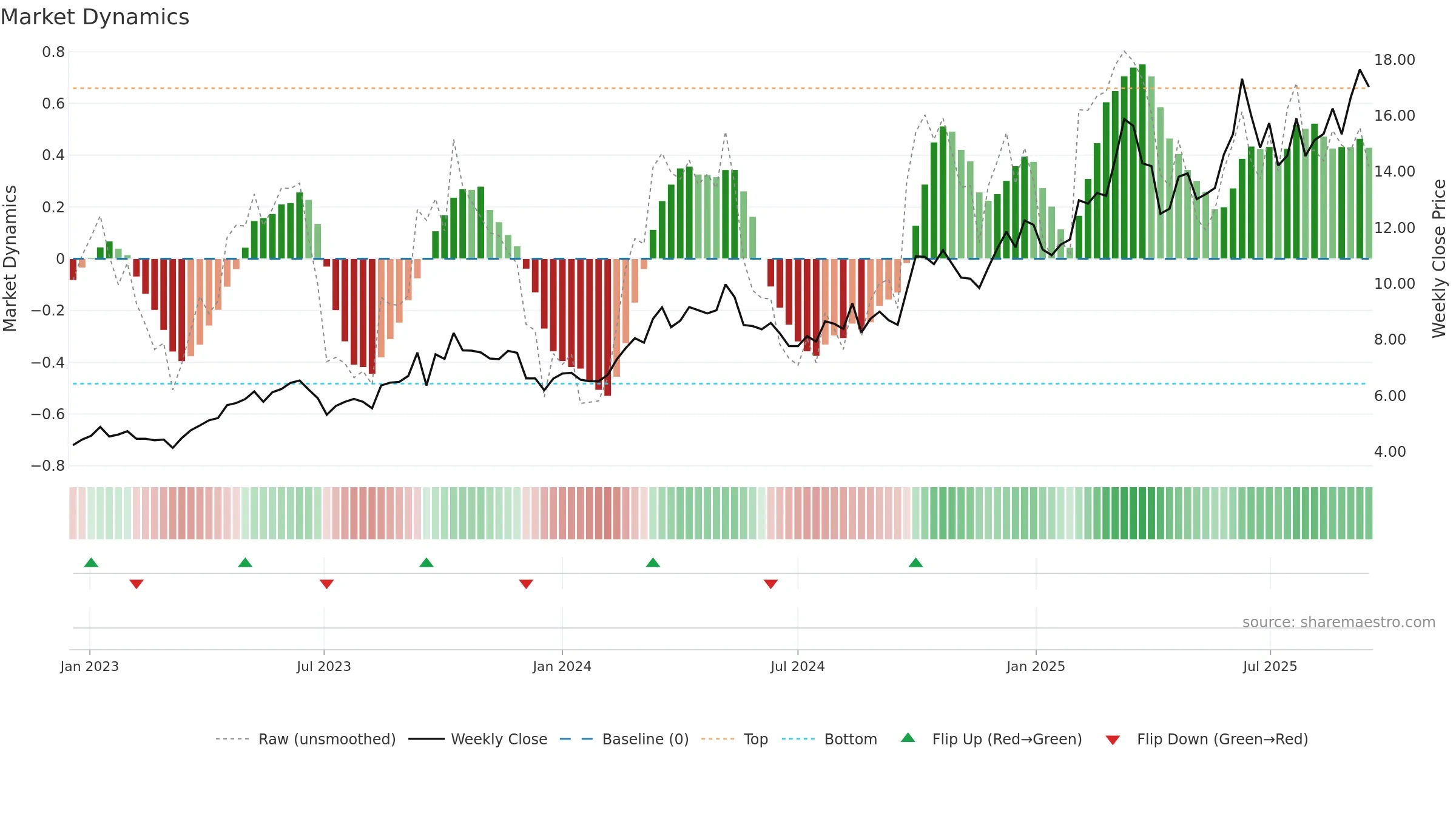Click the flip-down marker near June 2024
Viewport: 1456px width, 819px height.
[770, 584]
